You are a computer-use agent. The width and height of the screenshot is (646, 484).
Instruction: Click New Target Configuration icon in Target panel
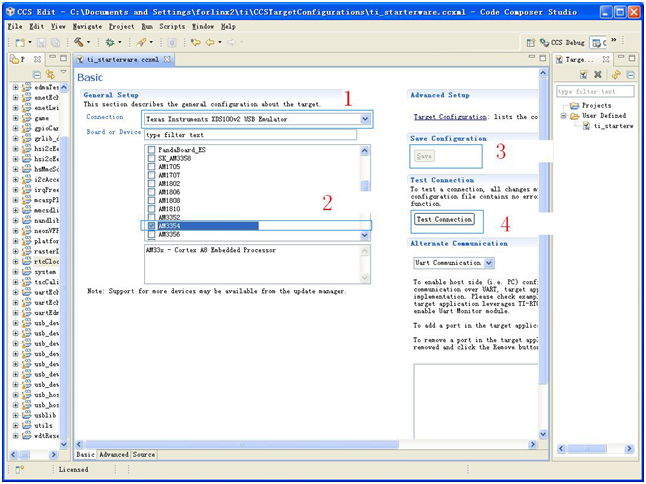(x=583, y=74)
